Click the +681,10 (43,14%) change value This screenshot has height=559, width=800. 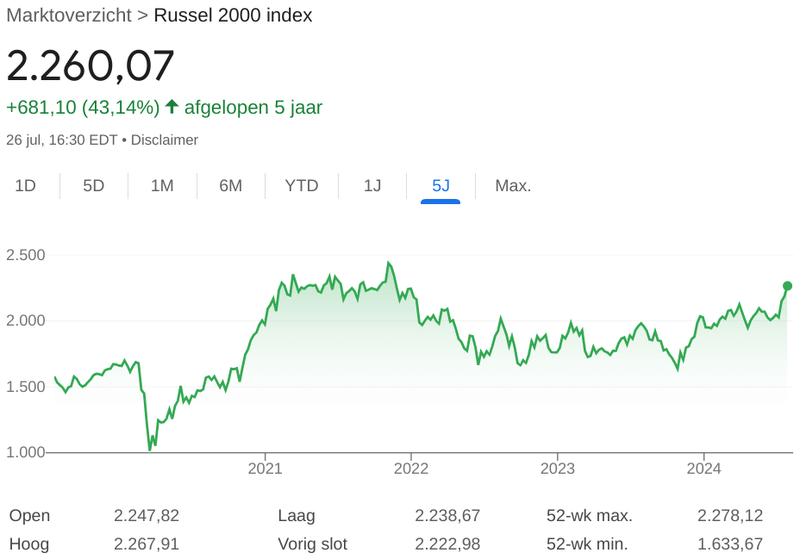click(x=82, y=107)
